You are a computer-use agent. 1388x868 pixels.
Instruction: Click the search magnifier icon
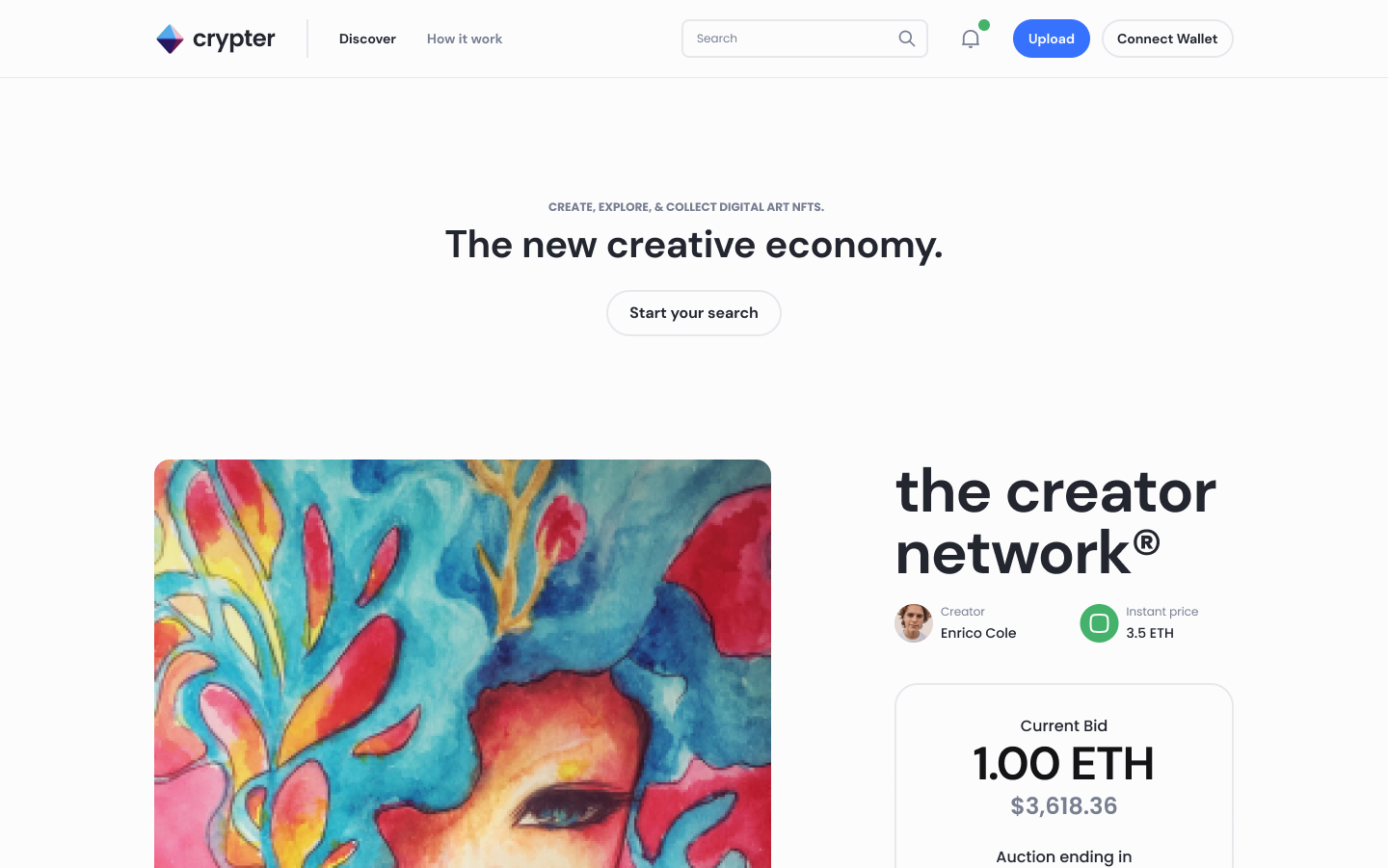(907, 39)
